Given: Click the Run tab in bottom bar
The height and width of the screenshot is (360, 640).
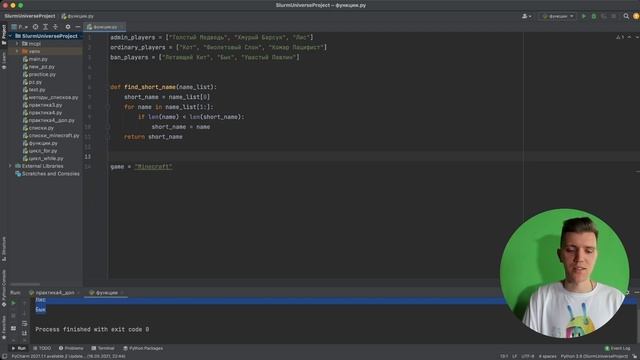Looking at the screenshot, I should point(19,348).
